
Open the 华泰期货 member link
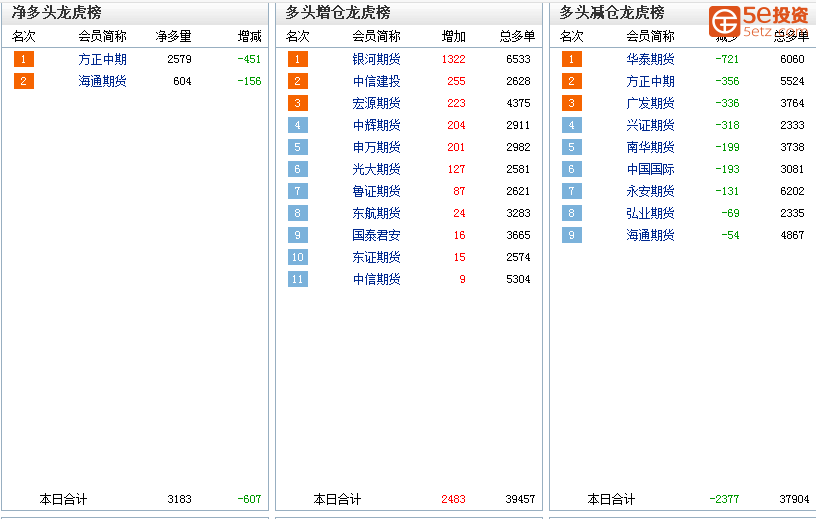(x=651, y=59)
